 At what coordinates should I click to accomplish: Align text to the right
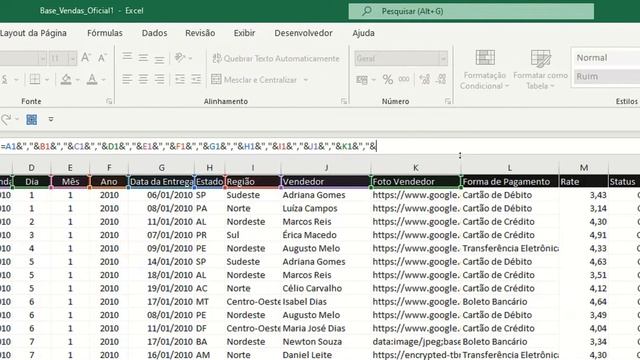coord(159,79)
